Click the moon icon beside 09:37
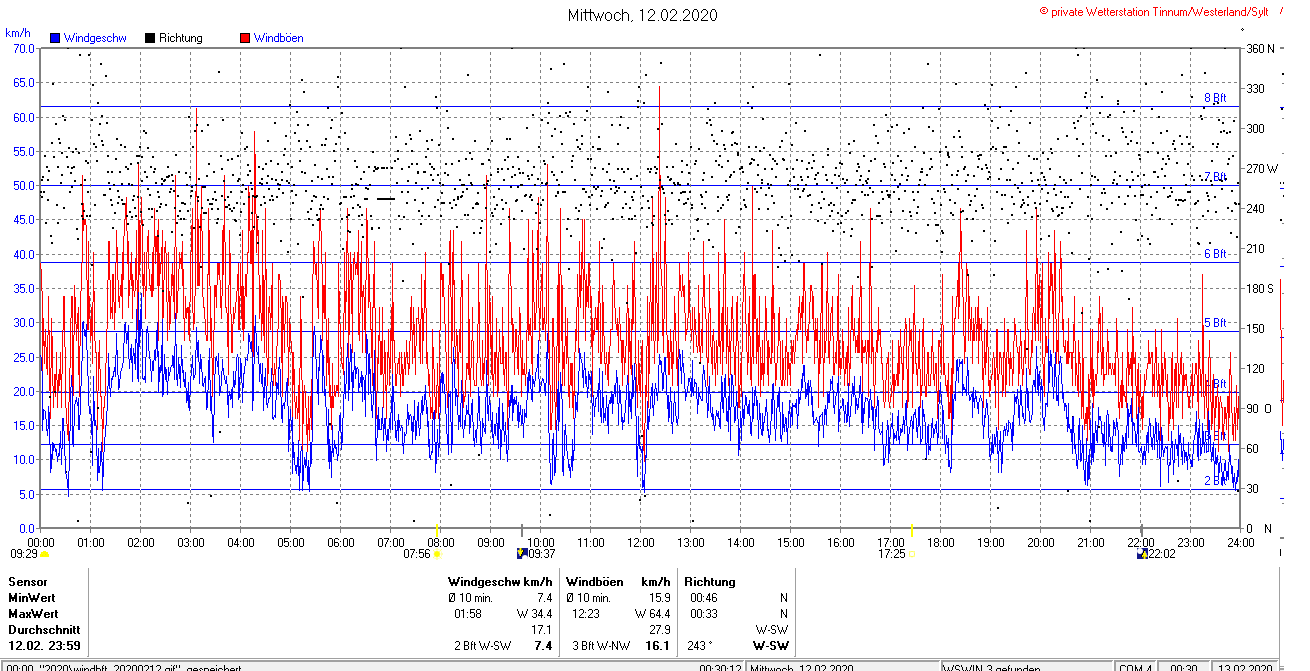The image size is (1310, 671). 521,552
